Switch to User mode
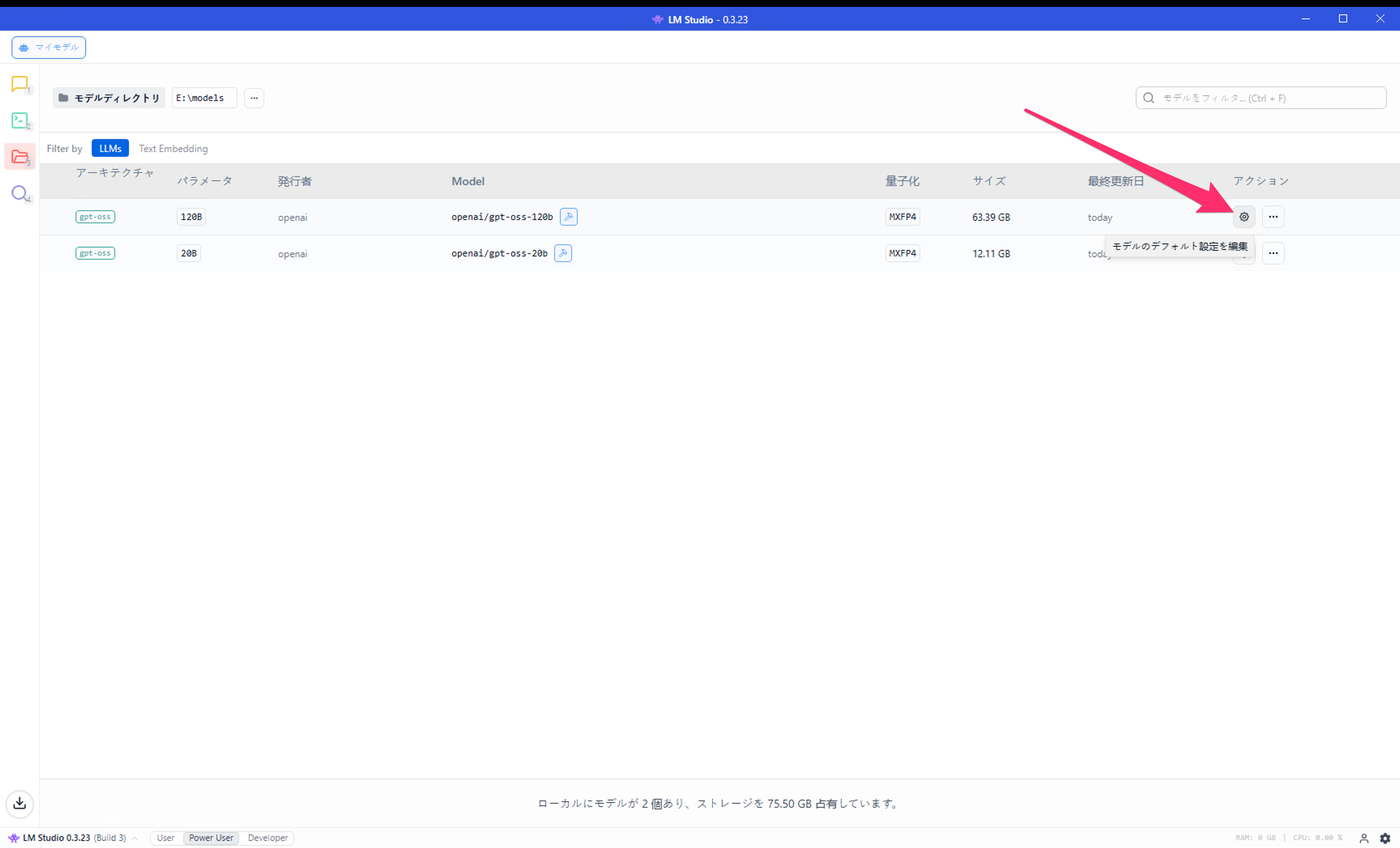The height and width of the screenshot is (848, 1400). pos(165,838)
